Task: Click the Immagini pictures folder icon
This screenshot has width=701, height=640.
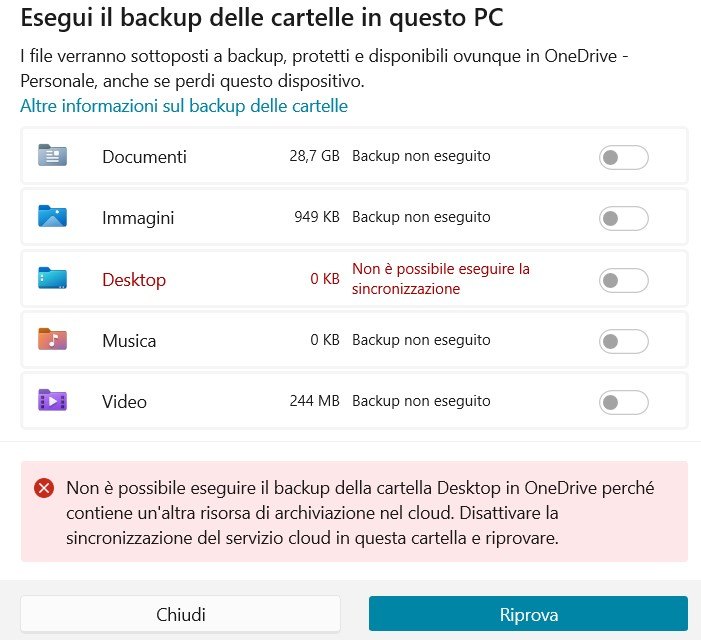Action: pos(52,216)
